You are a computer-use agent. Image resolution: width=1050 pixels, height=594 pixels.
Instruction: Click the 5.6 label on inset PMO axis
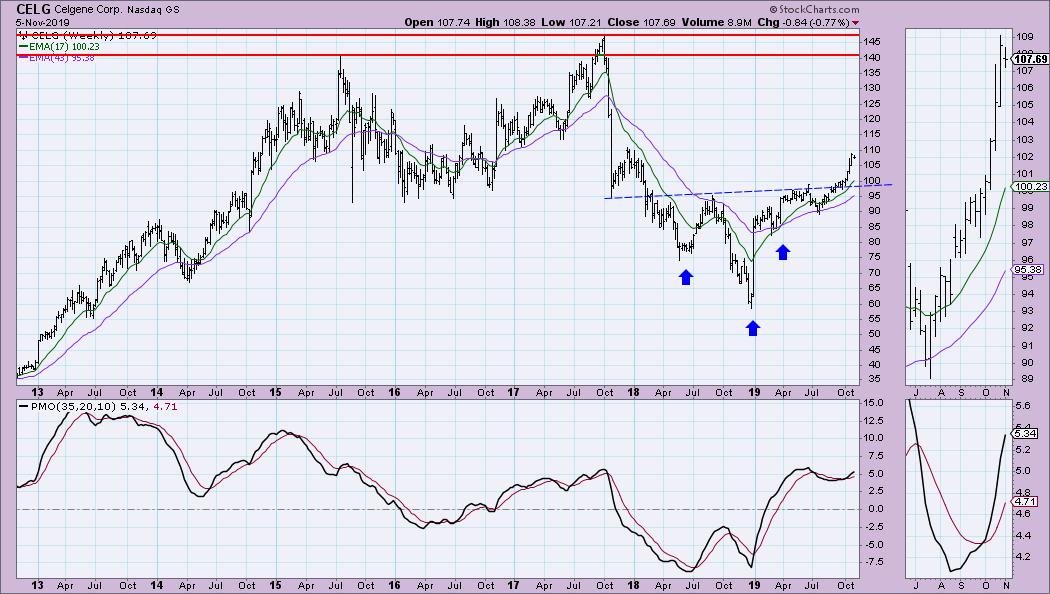point(1023,406)
